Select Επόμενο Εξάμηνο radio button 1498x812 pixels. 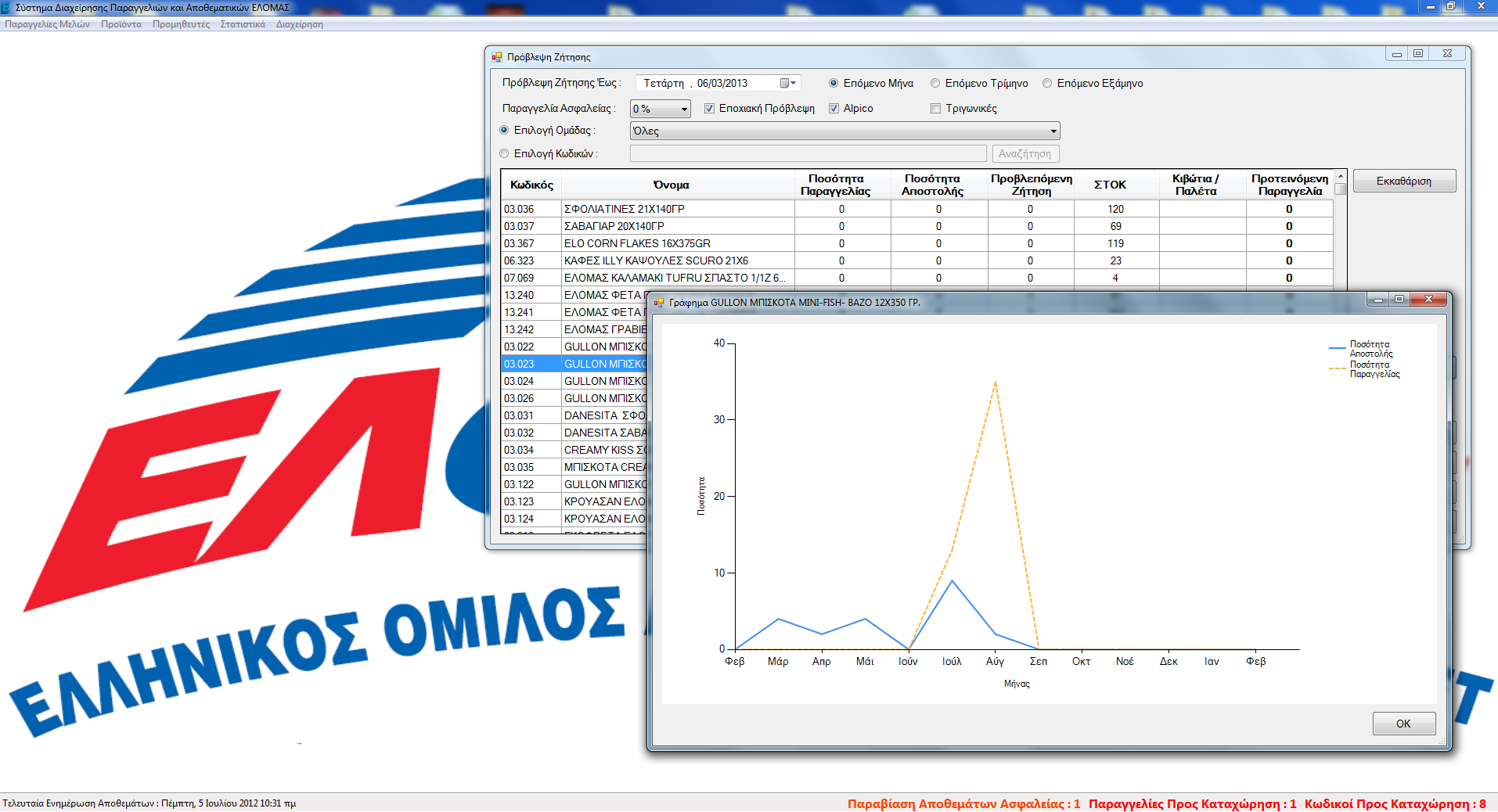(1047, 83)
